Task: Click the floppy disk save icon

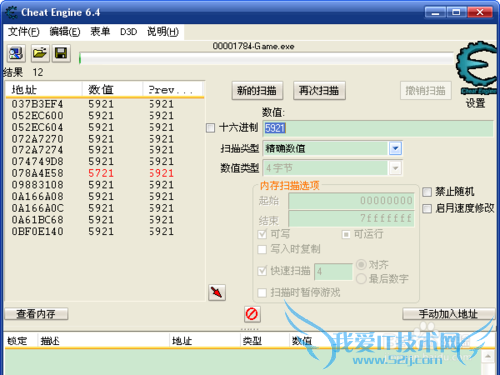Action: click(61, 53)
